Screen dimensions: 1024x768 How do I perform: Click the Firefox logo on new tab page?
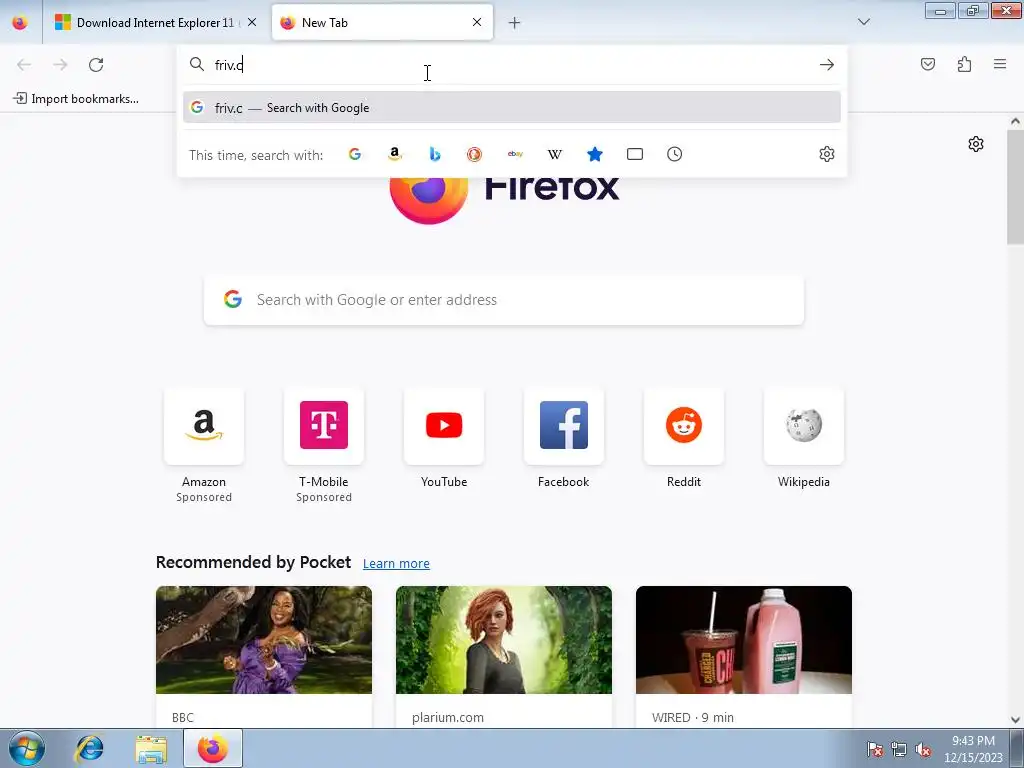coord(428,199)
